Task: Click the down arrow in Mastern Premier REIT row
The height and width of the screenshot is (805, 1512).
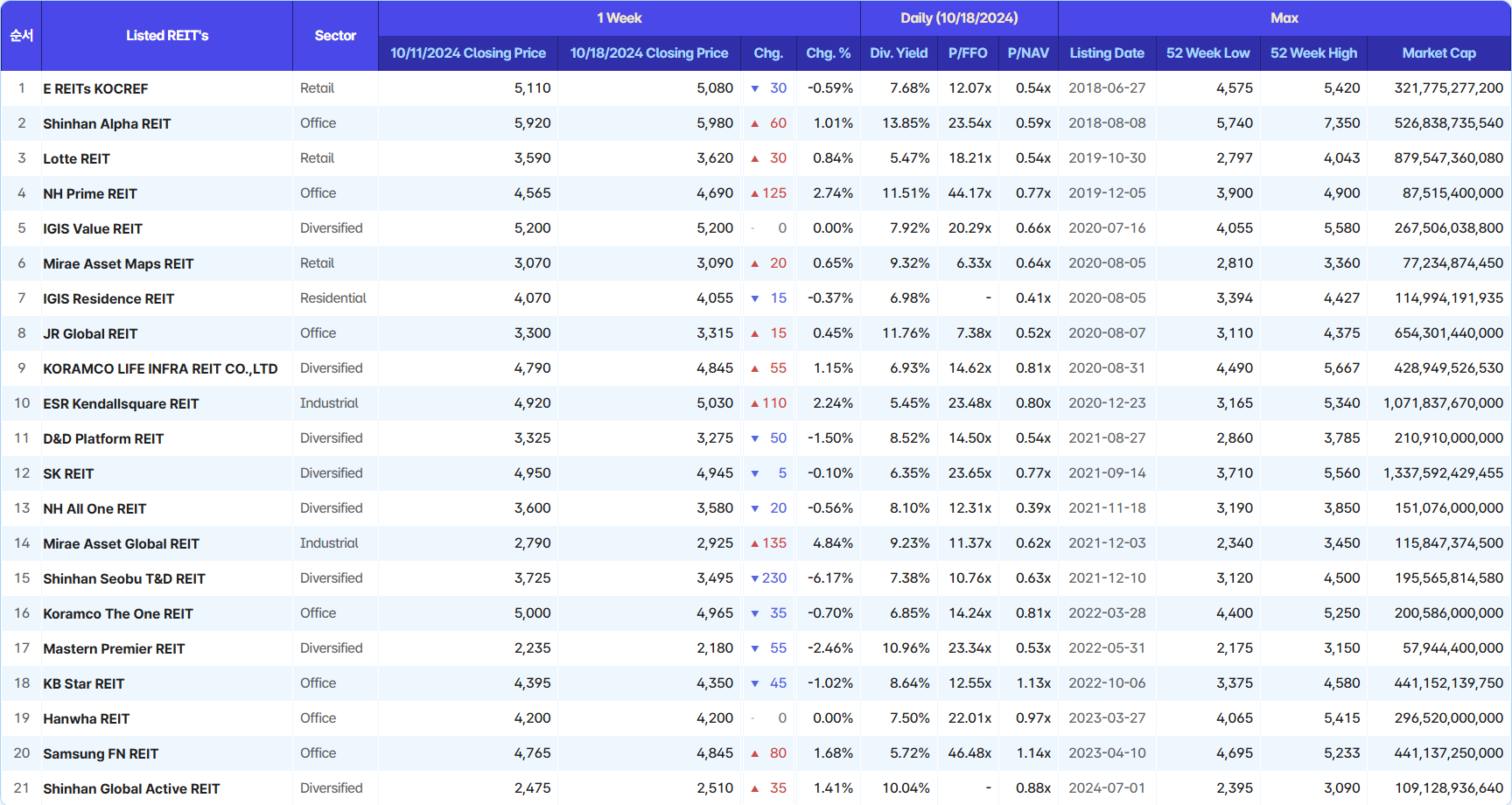Action: pos(754,648)
